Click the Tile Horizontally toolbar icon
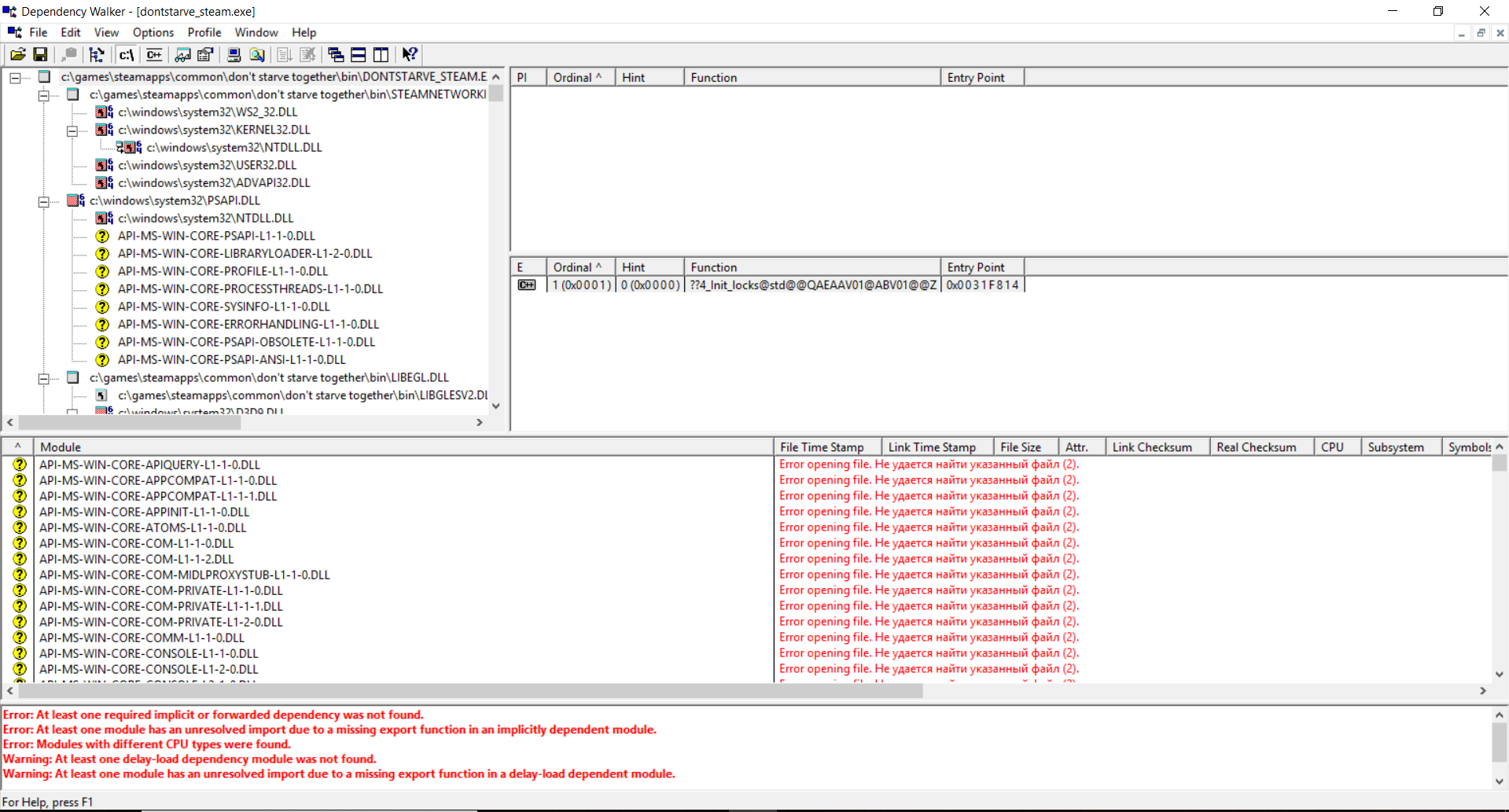 359,54
